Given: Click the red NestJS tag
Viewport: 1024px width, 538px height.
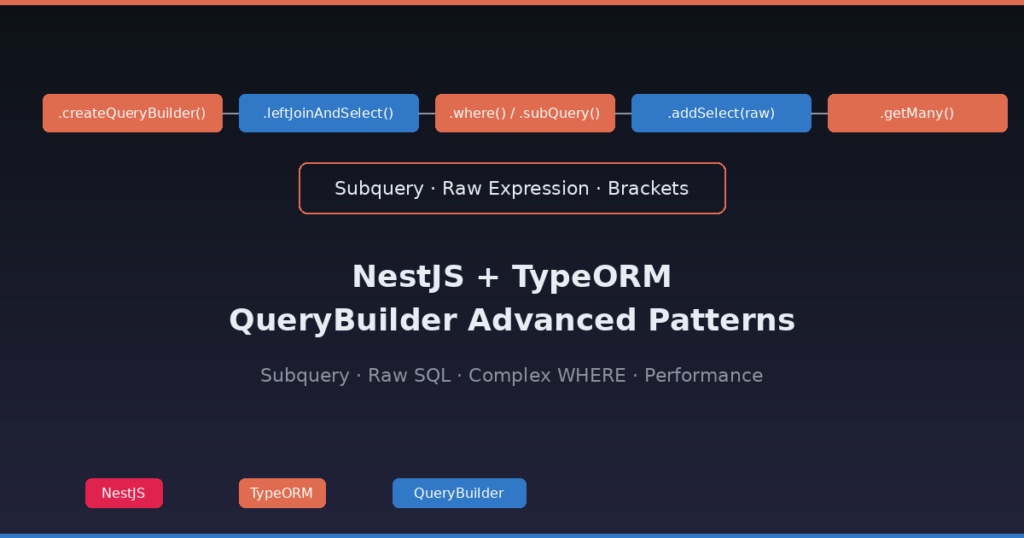Looking at the screenshot, I should [123, 493].
